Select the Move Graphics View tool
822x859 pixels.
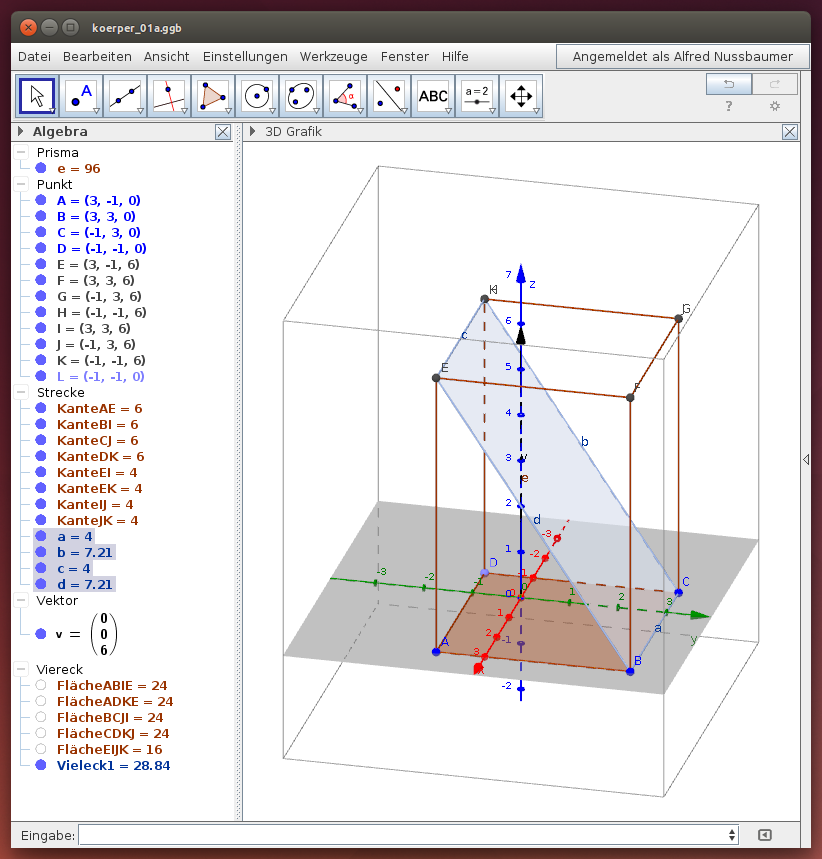(x=521, y=96)
